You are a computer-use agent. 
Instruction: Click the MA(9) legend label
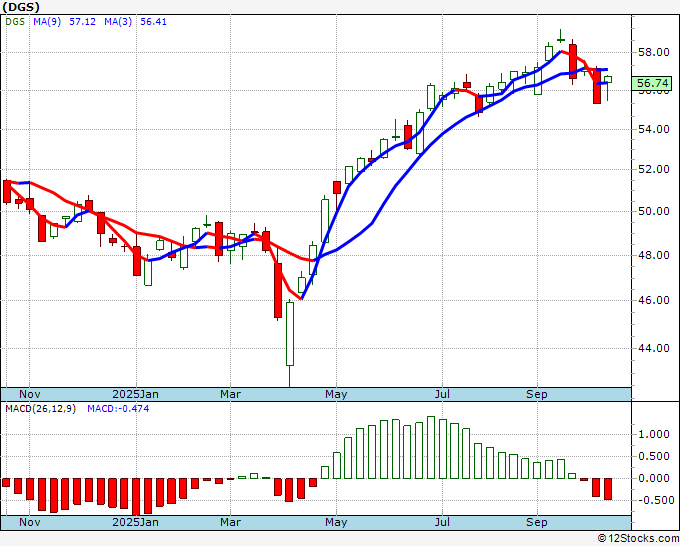point(47,22)
